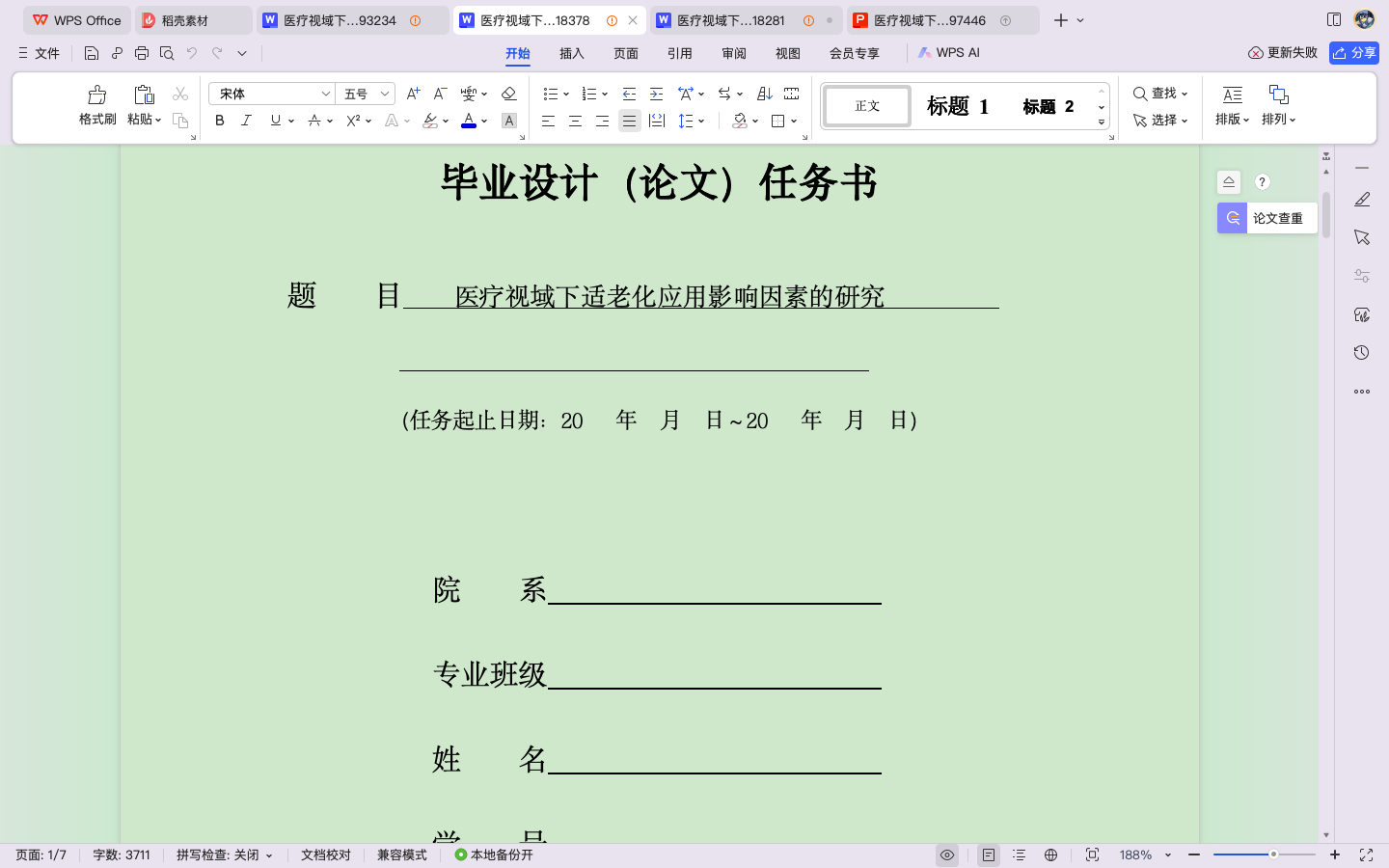Toggle italic formatting
This screenshot has width=1389, height=868.
coord(246,121)
